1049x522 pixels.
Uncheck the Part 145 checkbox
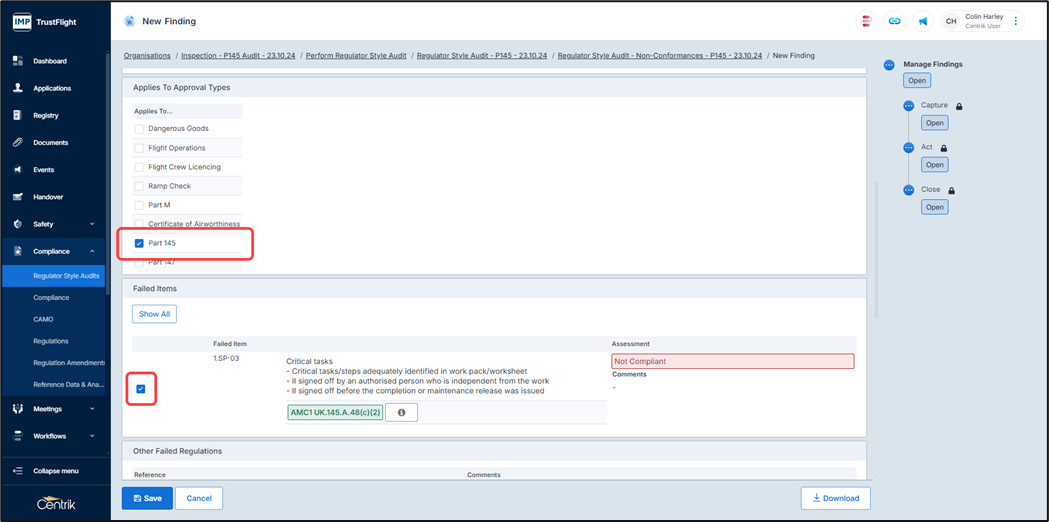tap(139, 243)
